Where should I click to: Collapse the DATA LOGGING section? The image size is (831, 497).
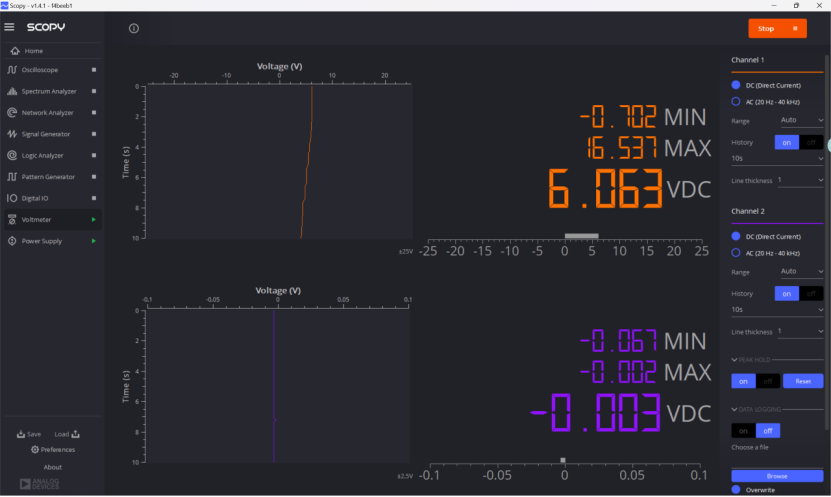click(734, 409)
